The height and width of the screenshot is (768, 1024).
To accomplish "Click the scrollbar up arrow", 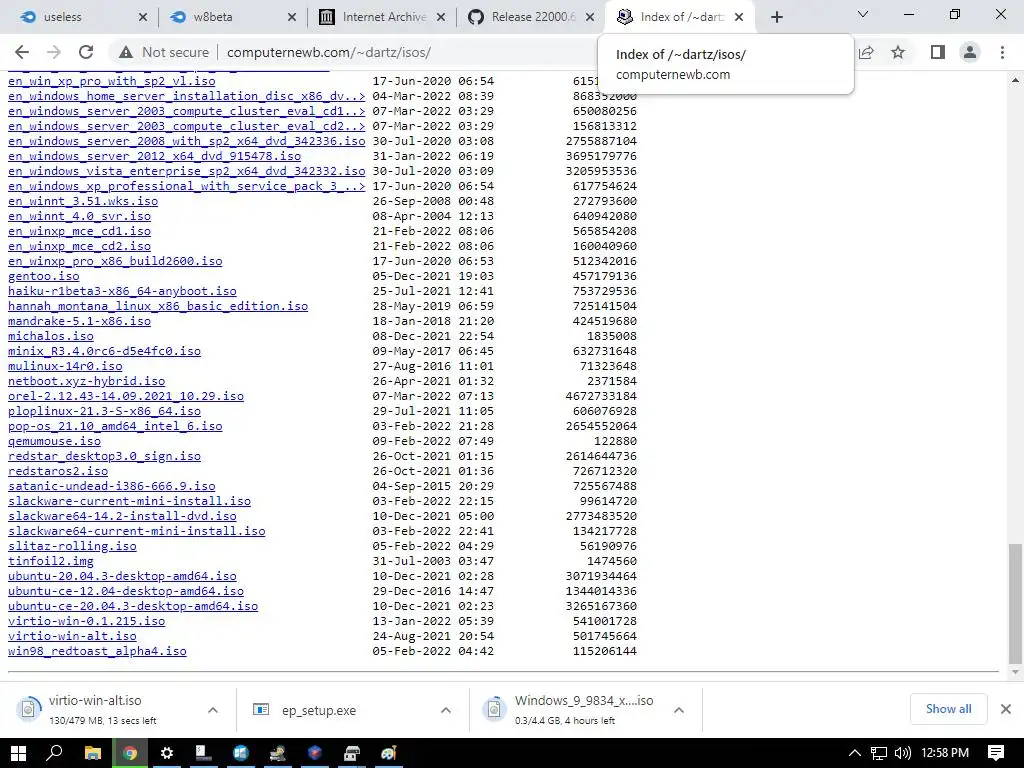I will click(1015, 80).
